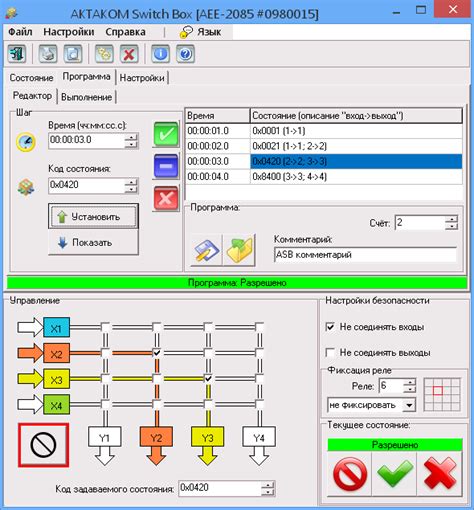This screenshot has height=510, width=474.
Task: Click the blue info toolbar icon
Action: (x=160, y=54)
